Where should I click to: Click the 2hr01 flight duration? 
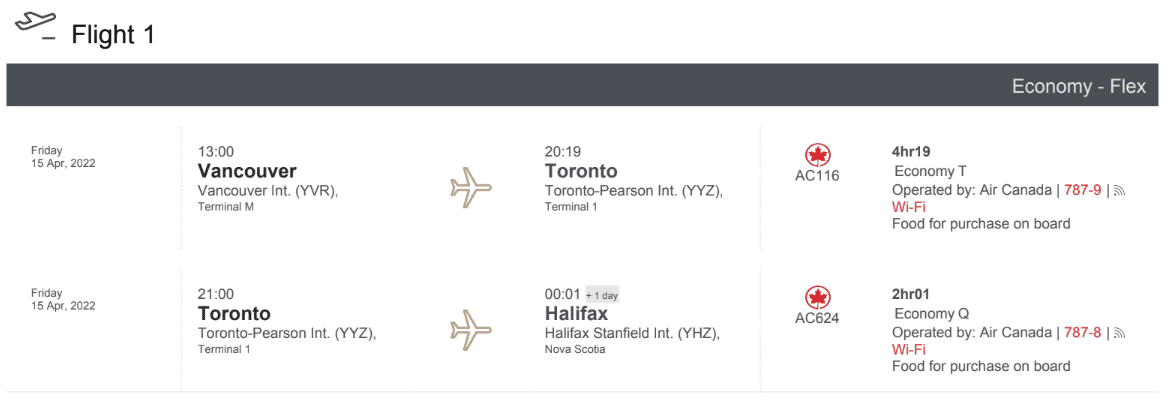[x=911, y=294]
